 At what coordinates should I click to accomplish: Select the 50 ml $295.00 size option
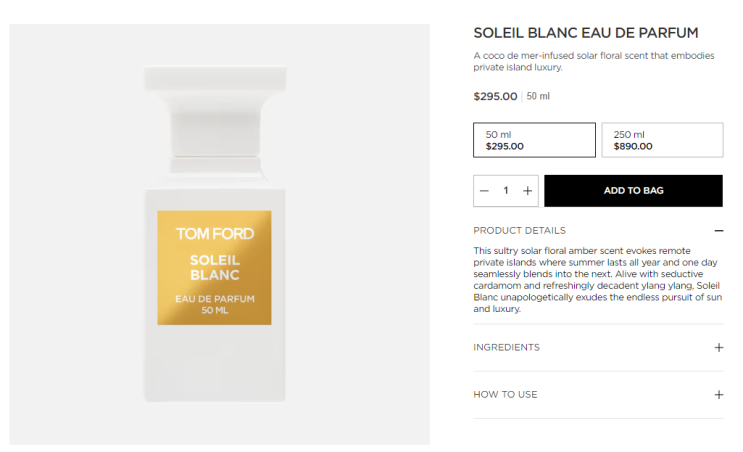click(x=534, y=140)
